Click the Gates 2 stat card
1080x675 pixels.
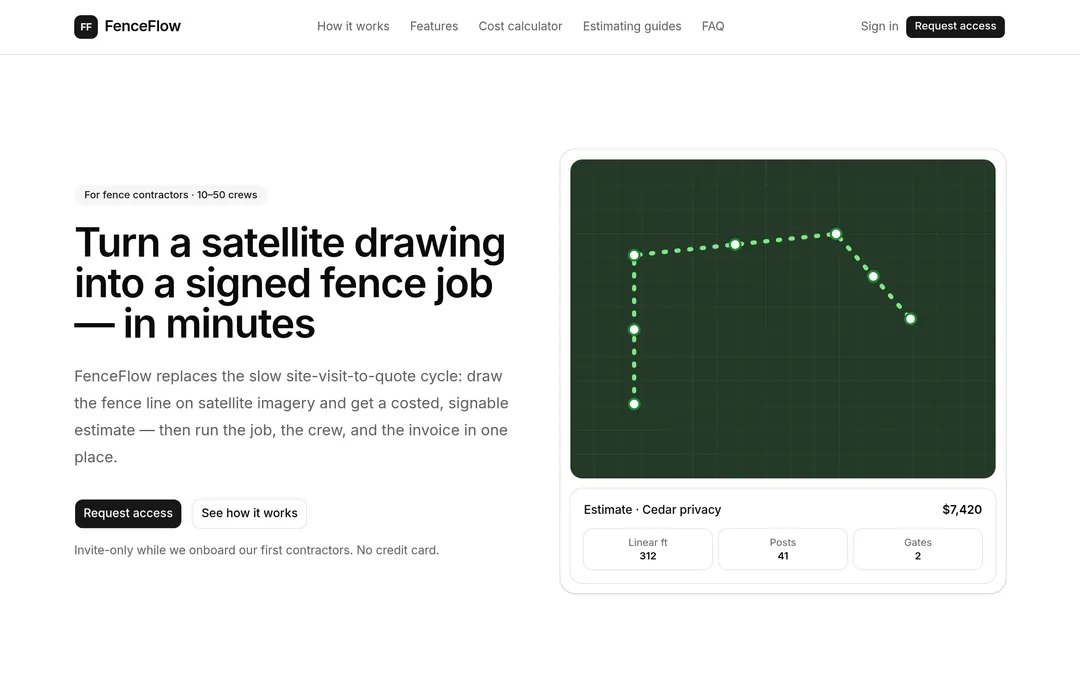[918, 549]
